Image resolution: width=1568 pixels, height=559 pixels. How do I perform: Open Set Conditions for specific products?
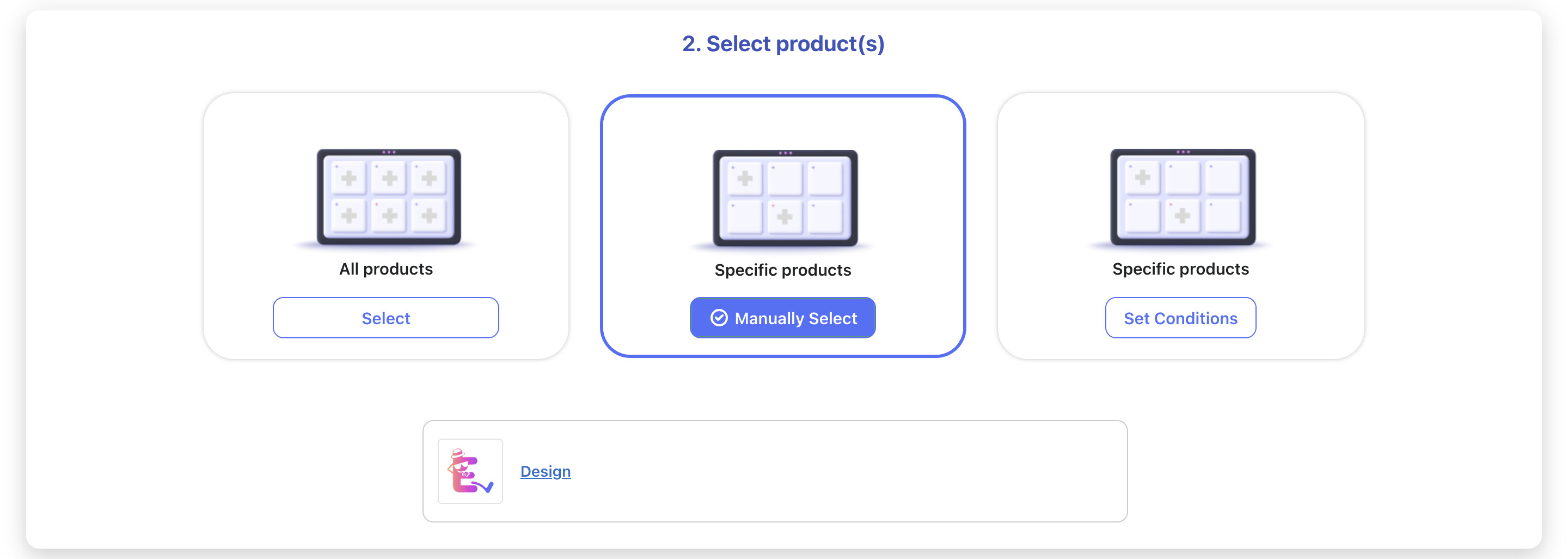(x=1180, y=318)
